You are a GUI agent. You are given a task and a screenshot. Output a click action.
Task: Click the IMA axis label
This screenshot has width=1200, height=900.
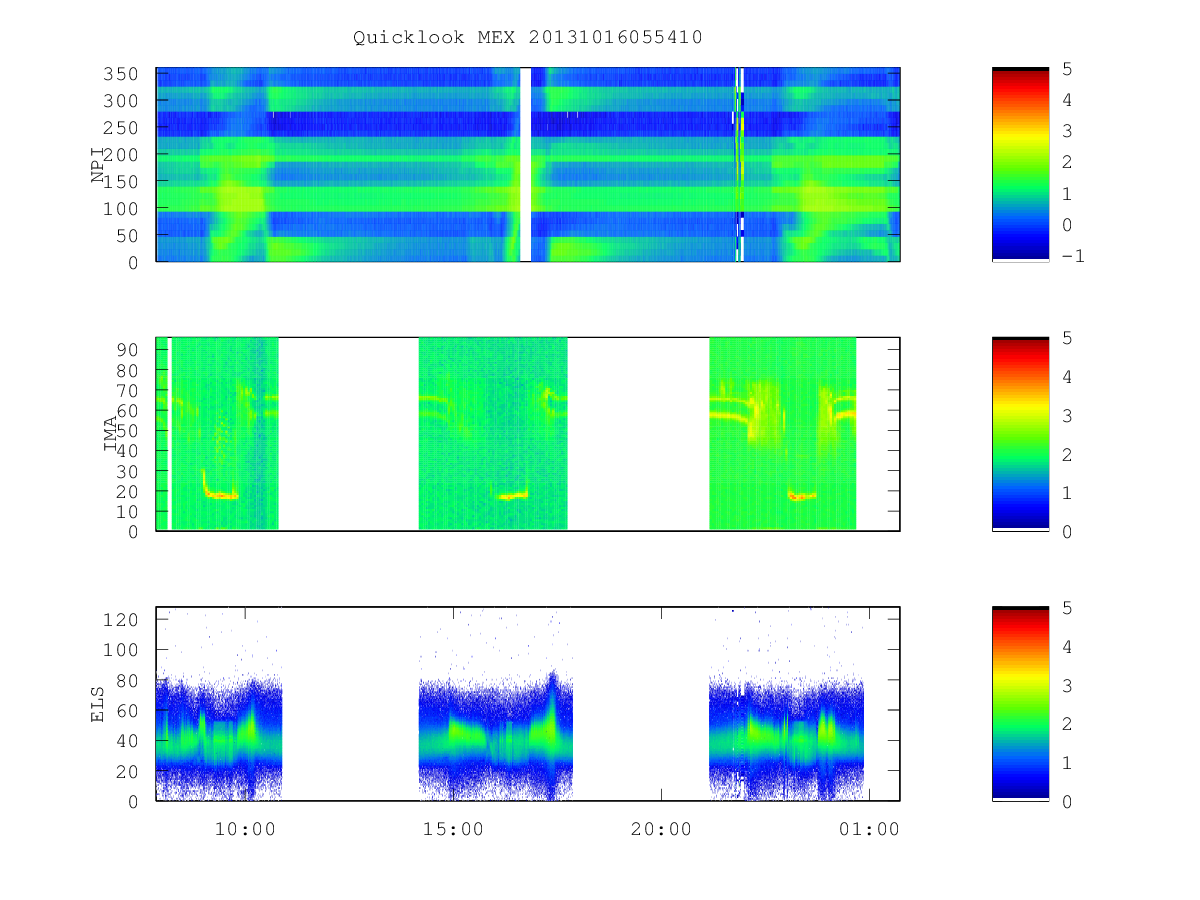pos(110,434)
